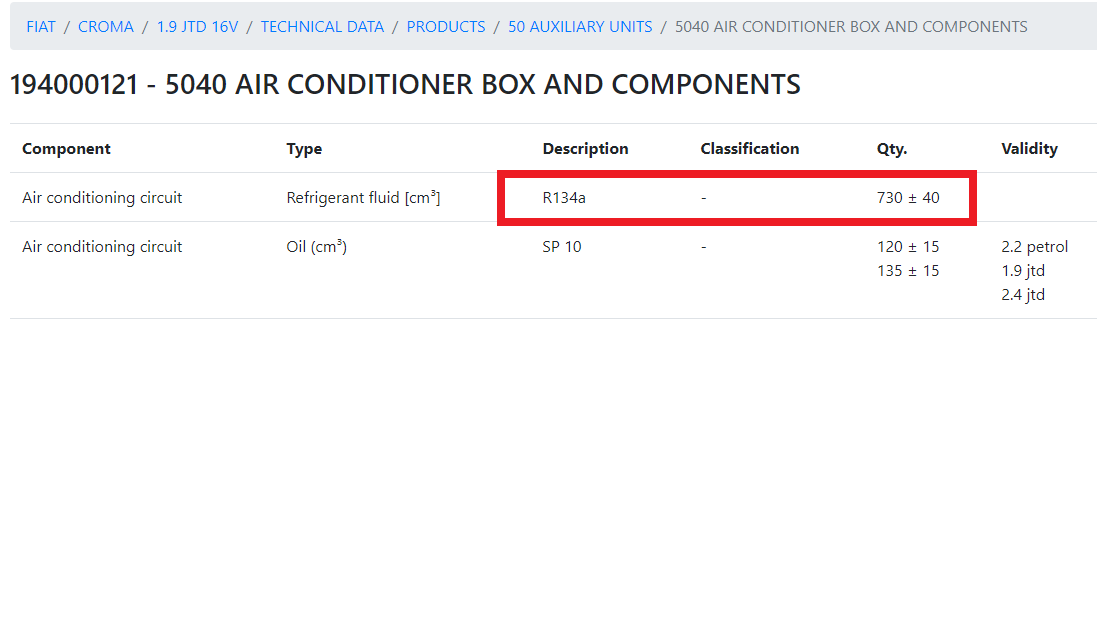Viewport: 1097px width, 637px height.
Task: Click the Component column header
Action: coord(66,149)
